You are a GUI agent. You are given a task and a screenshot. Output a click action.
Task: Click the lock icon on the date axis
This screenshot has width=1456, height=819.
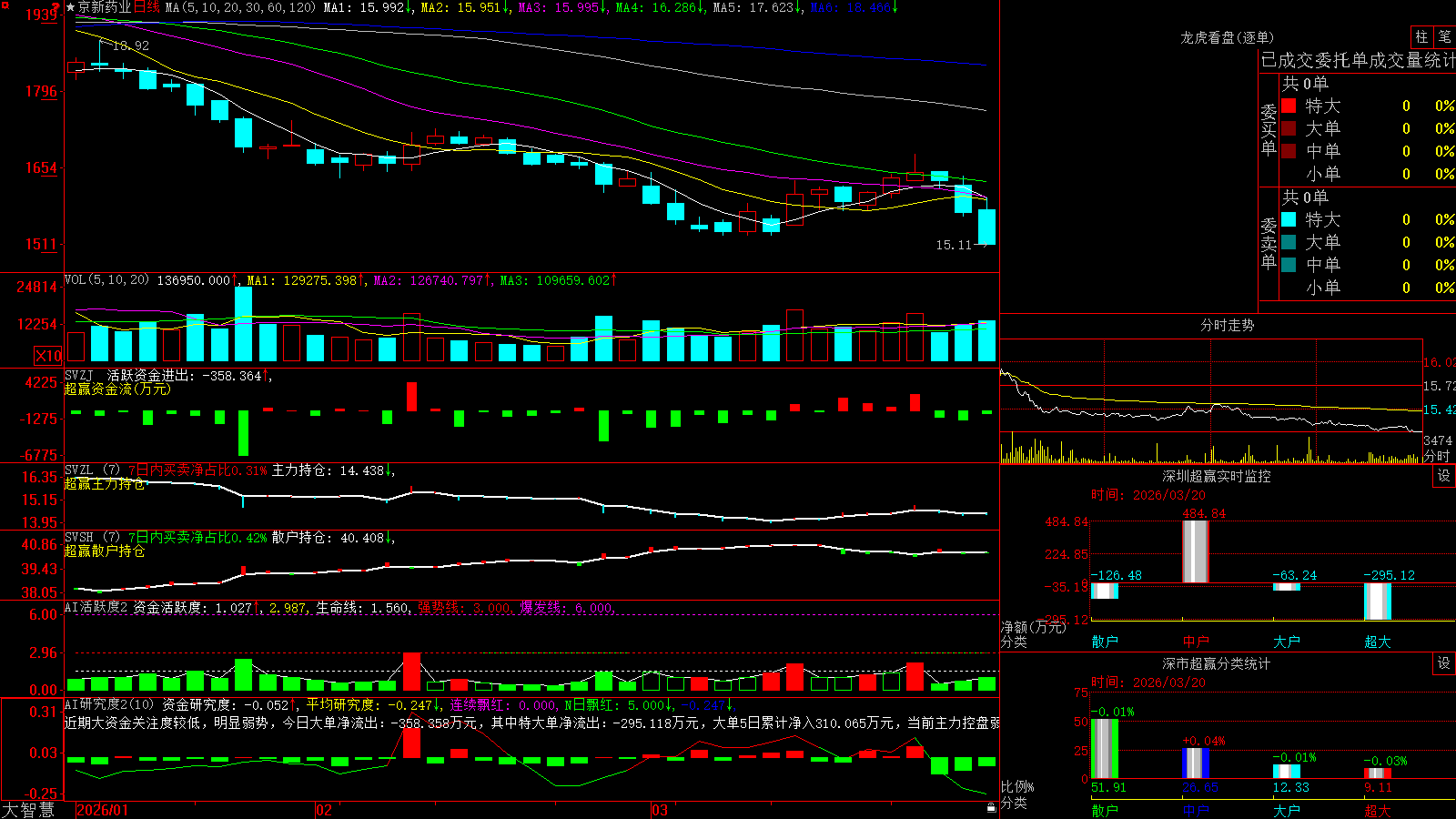[991, 807]
